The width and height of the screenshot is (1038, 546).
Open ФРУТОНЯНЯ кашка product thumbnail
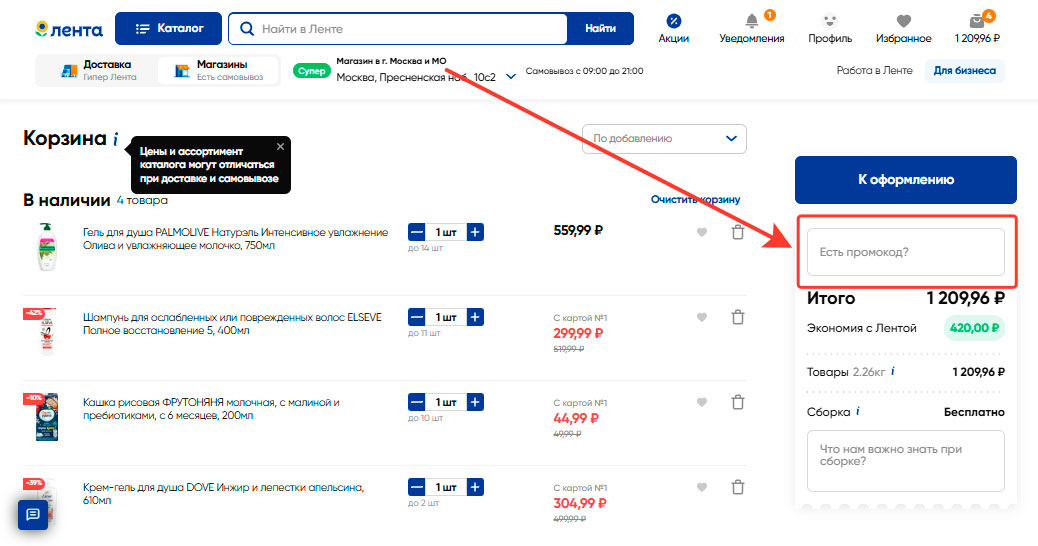(46, 416)
